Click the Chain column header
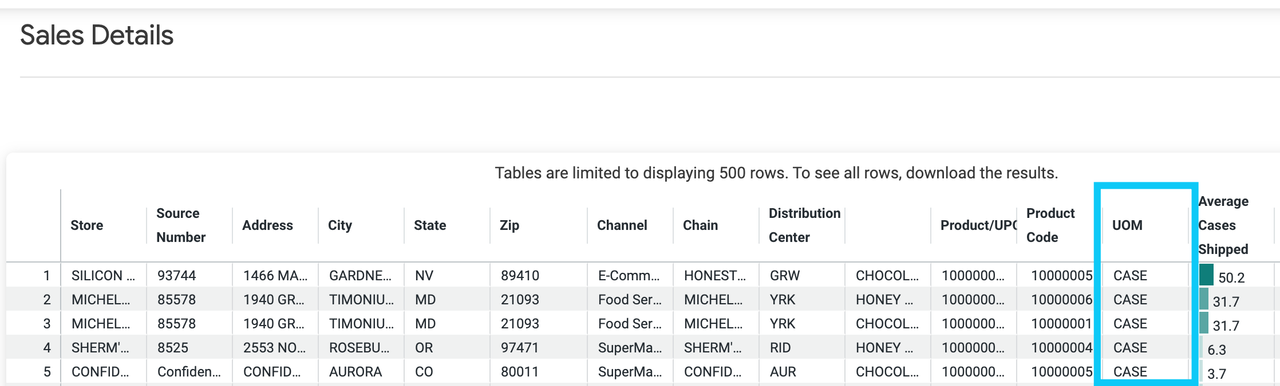 (x=700, y=225)
